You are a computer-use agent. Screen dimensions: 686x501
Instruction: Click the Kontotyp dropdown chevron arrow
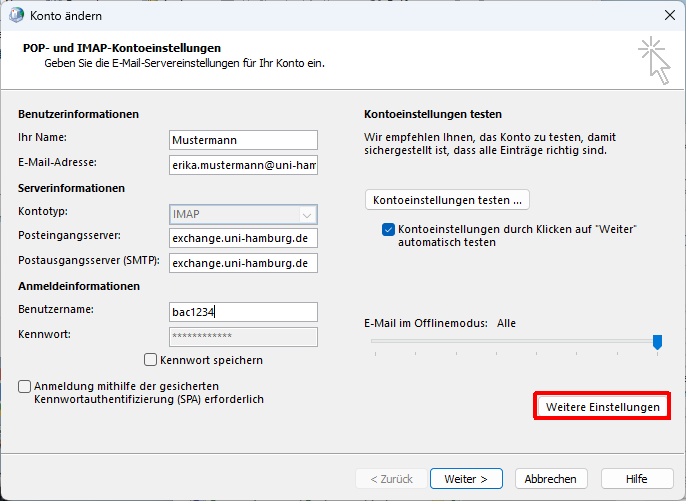coord(307,215)
